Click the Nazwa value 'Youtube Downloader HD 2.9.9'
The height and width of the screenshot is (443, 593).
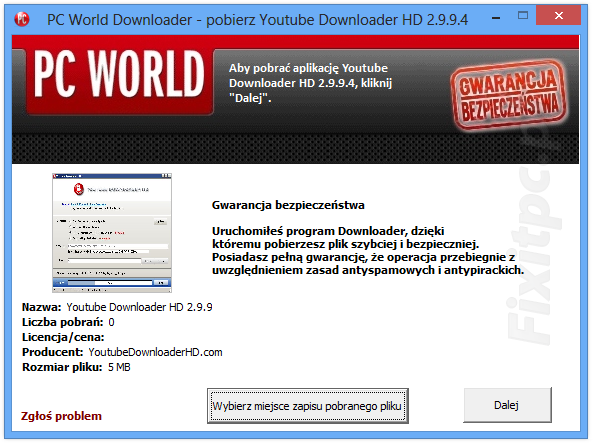(139, 307)
